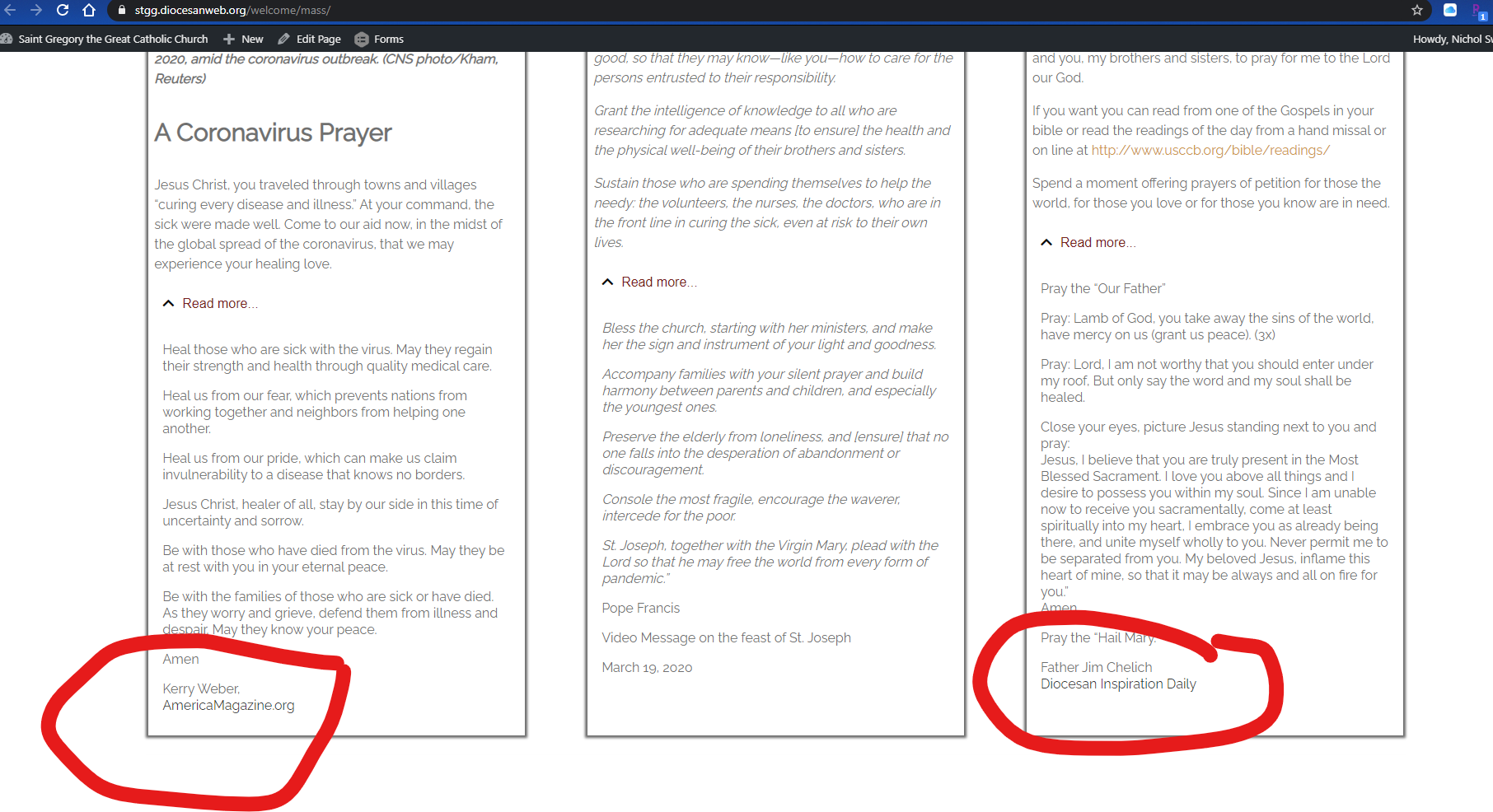Click the address bar URL
This screenshot has height=812, width=1493.
232,11
